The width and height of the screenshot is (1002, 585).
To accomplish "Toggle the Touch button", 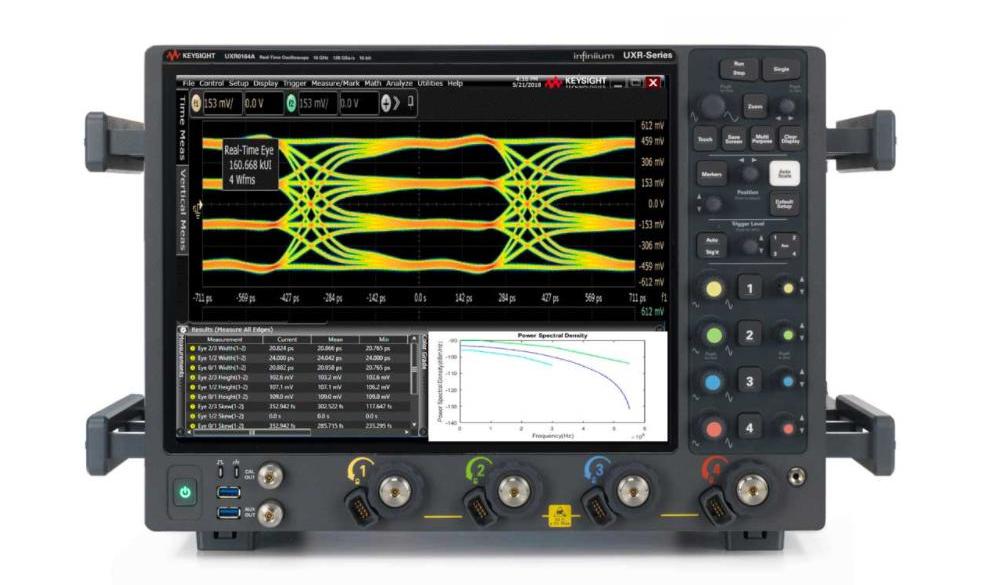I will tap(705, 139).
